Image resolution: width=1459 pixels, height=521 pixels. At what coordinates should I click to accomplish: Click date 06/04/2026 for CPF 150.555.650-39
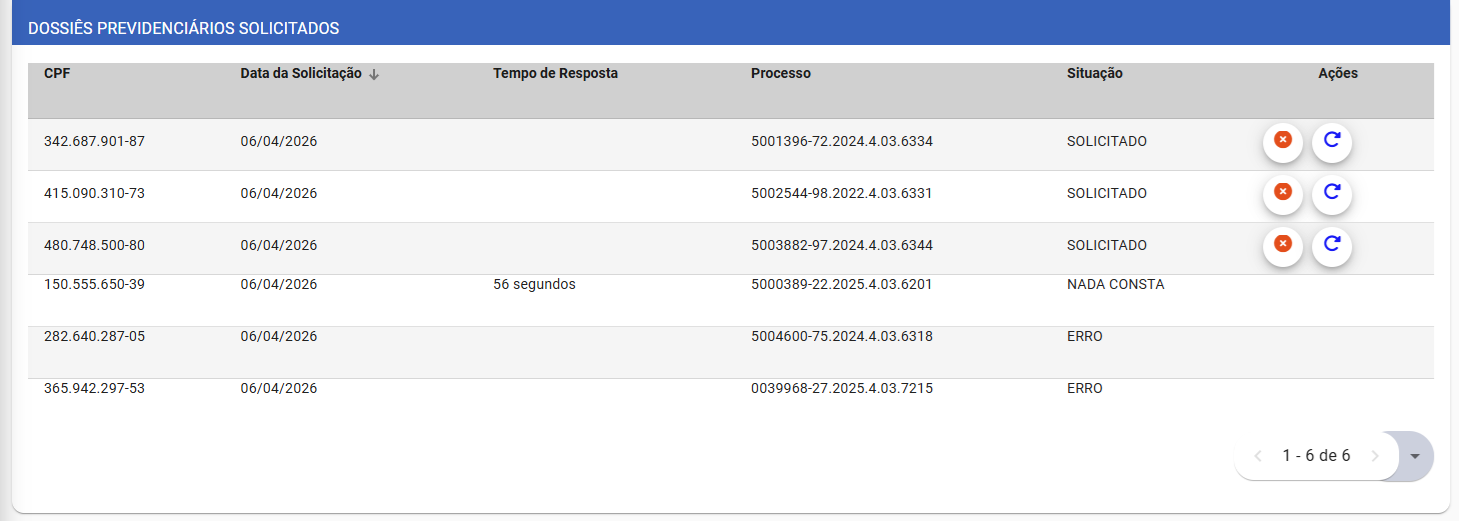point(279,284)
